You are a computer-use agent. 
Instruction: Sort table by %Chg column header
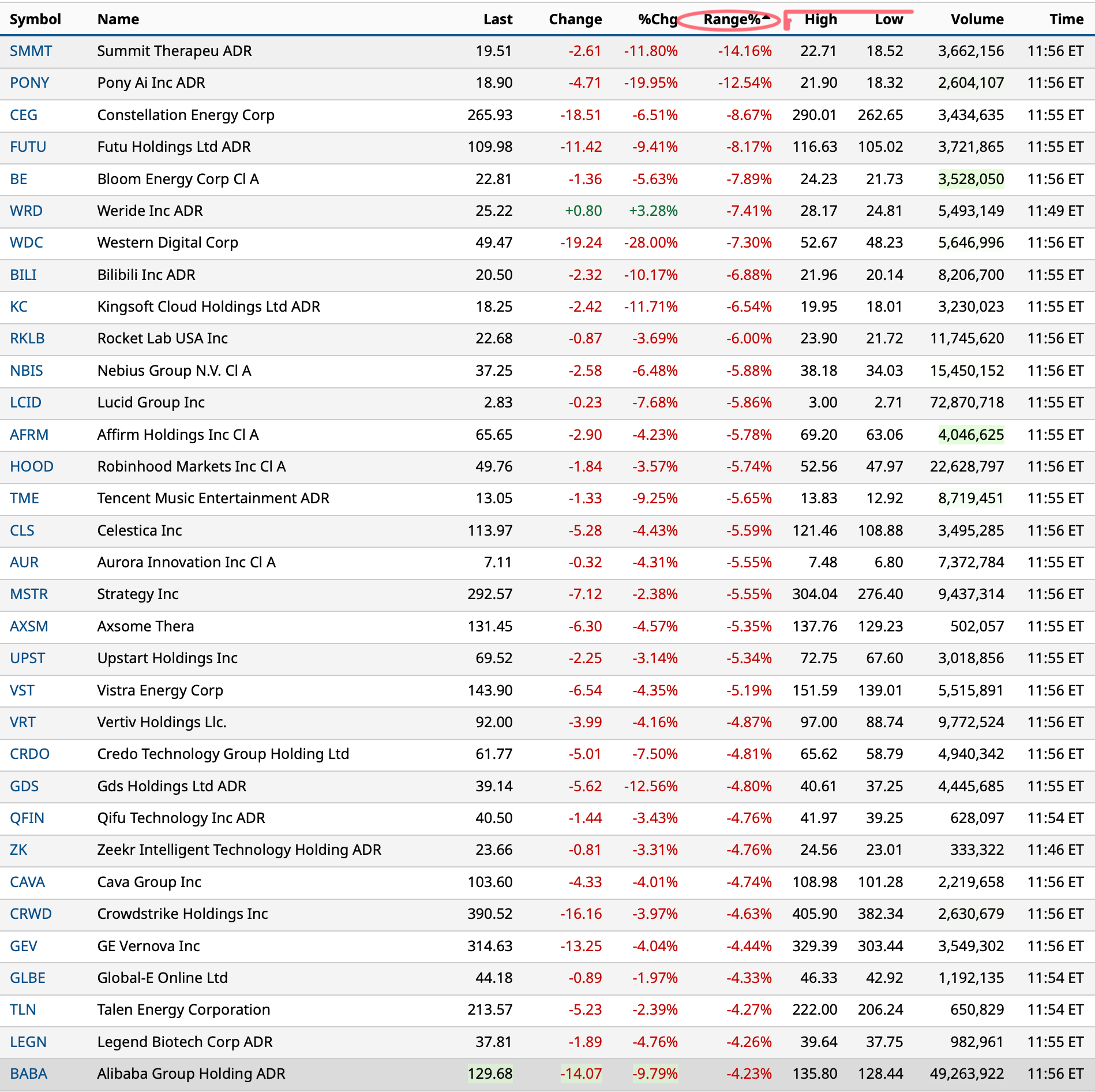point(657,20)
